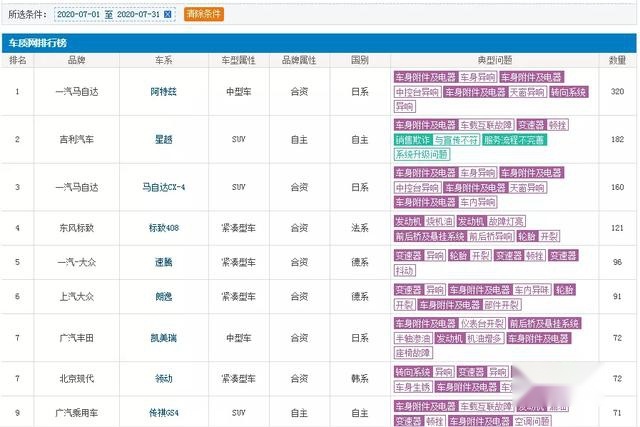
Task: Click the 数量 column header
Action: tap(617, 60)
